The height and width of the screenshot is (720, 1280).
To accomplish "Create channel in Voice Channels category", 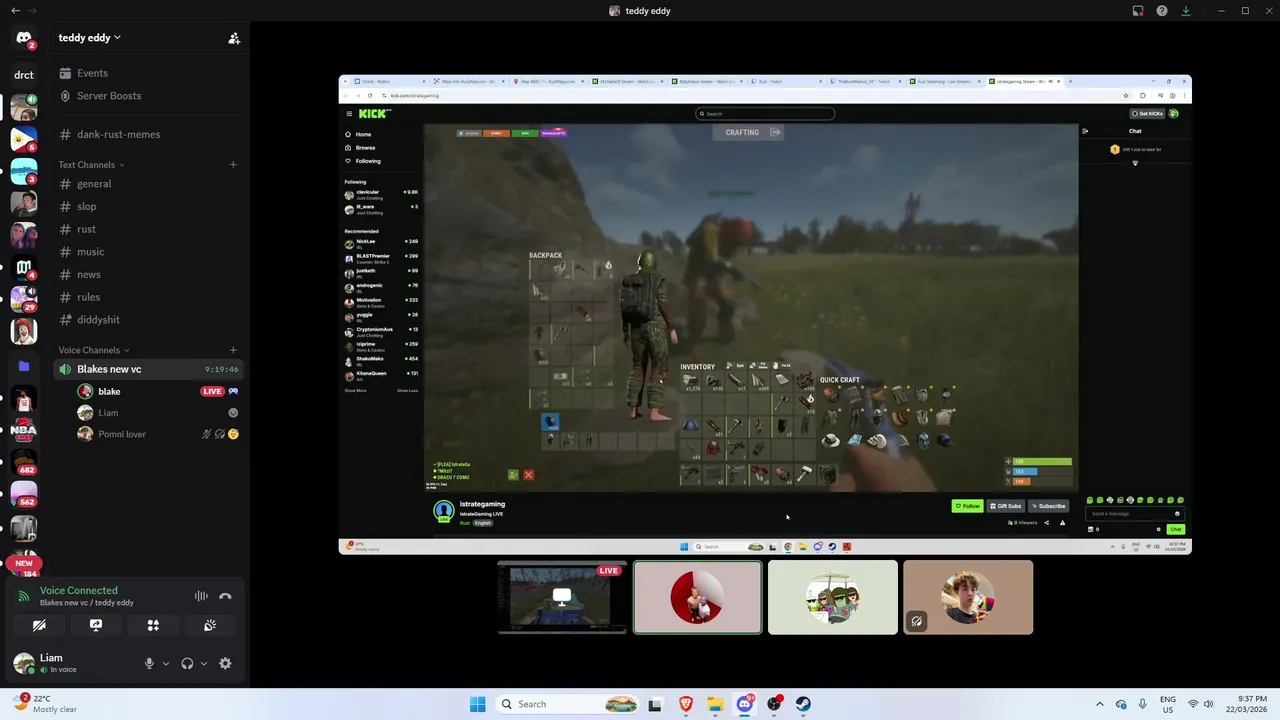I will pos(233,350).
